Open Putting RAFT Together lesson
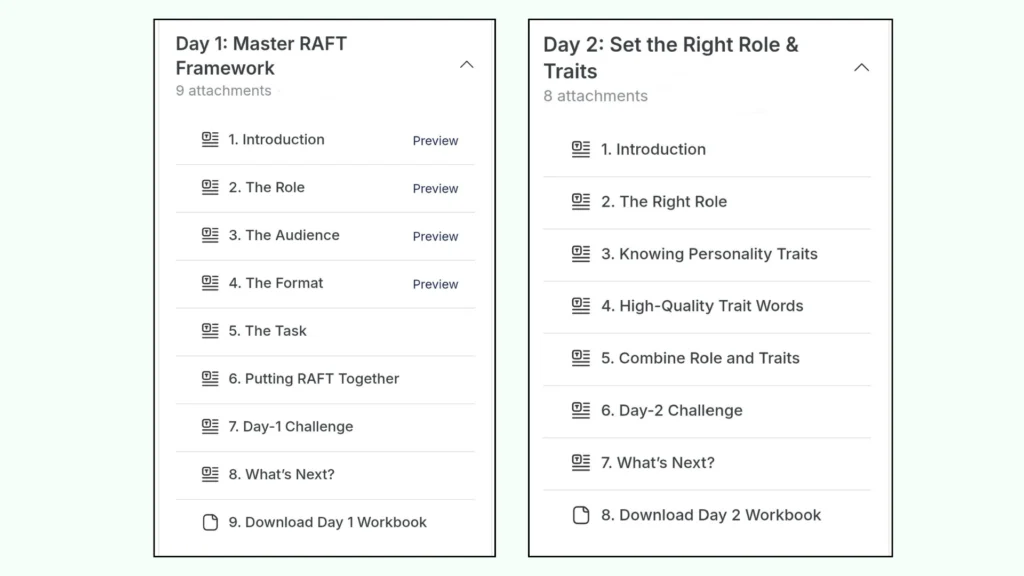Viewport: 1024px width, 576px height. 313,379
